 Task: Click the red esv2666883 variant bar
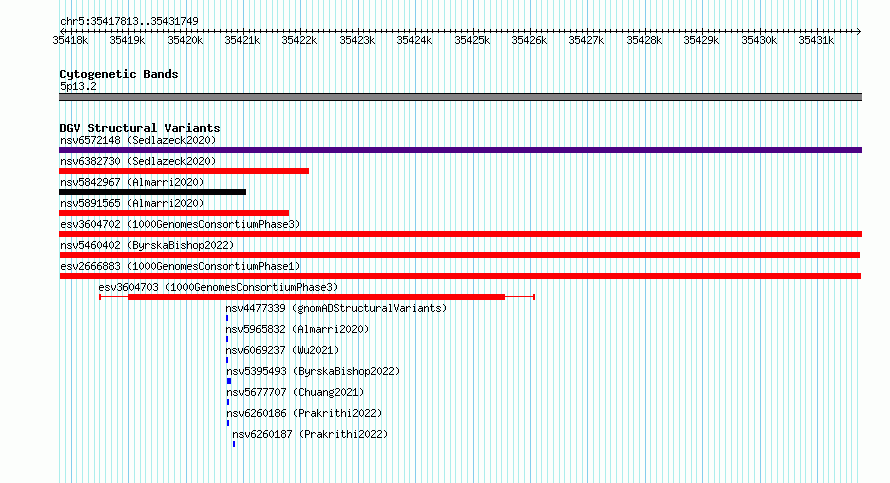click(460, 276)
